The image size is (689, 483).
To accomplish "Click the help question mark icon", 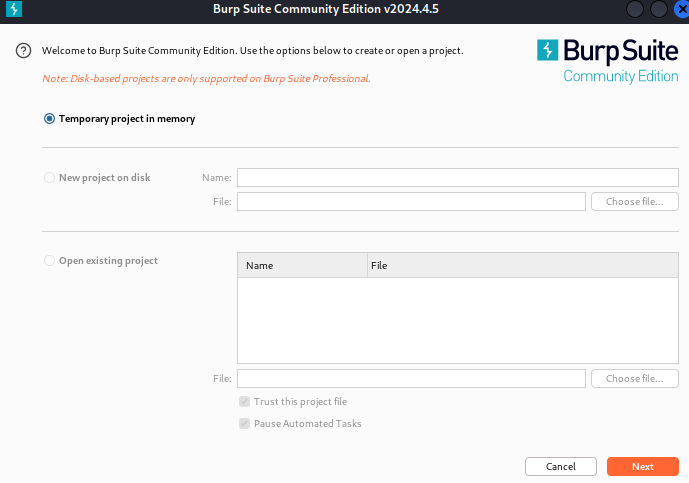I will point(23,51).
